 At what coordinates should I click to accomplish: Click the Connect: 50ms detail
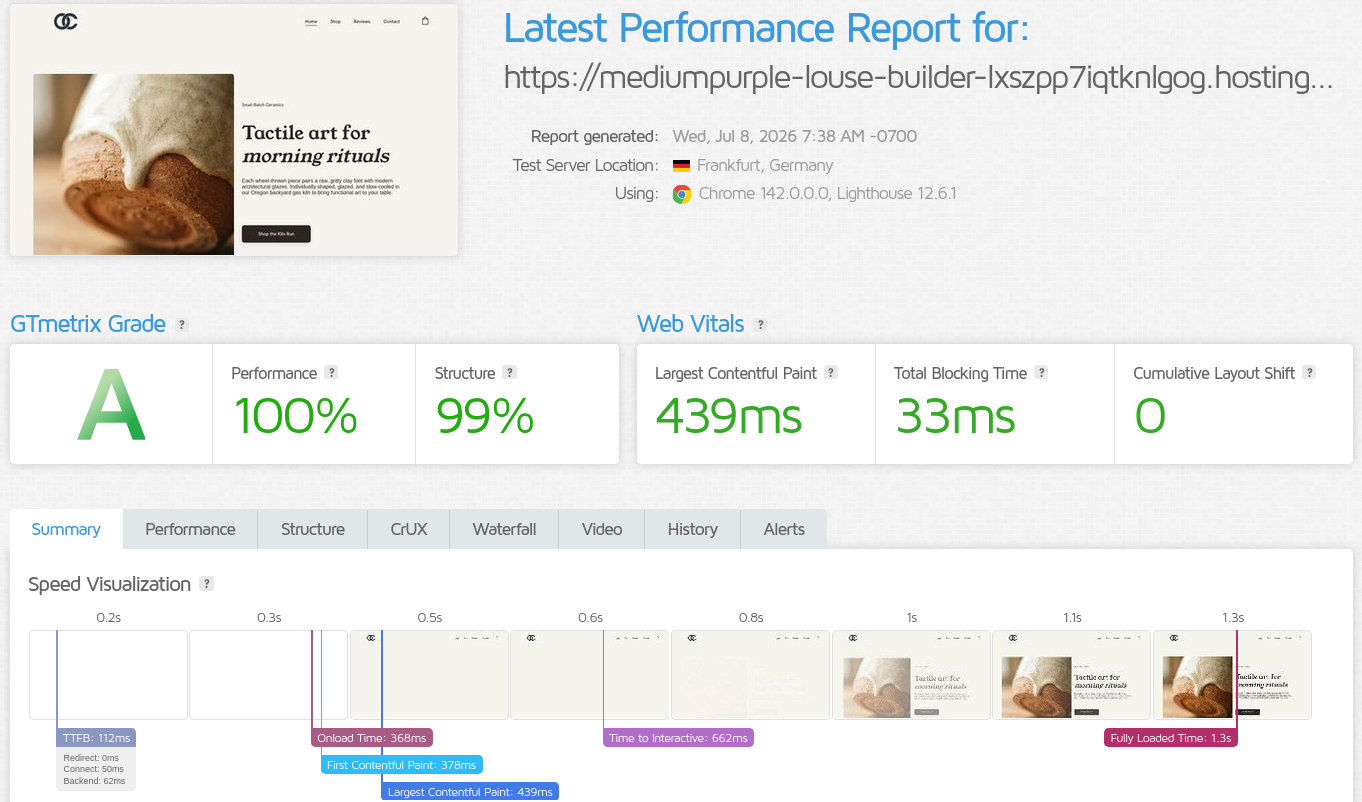(93, 769)
